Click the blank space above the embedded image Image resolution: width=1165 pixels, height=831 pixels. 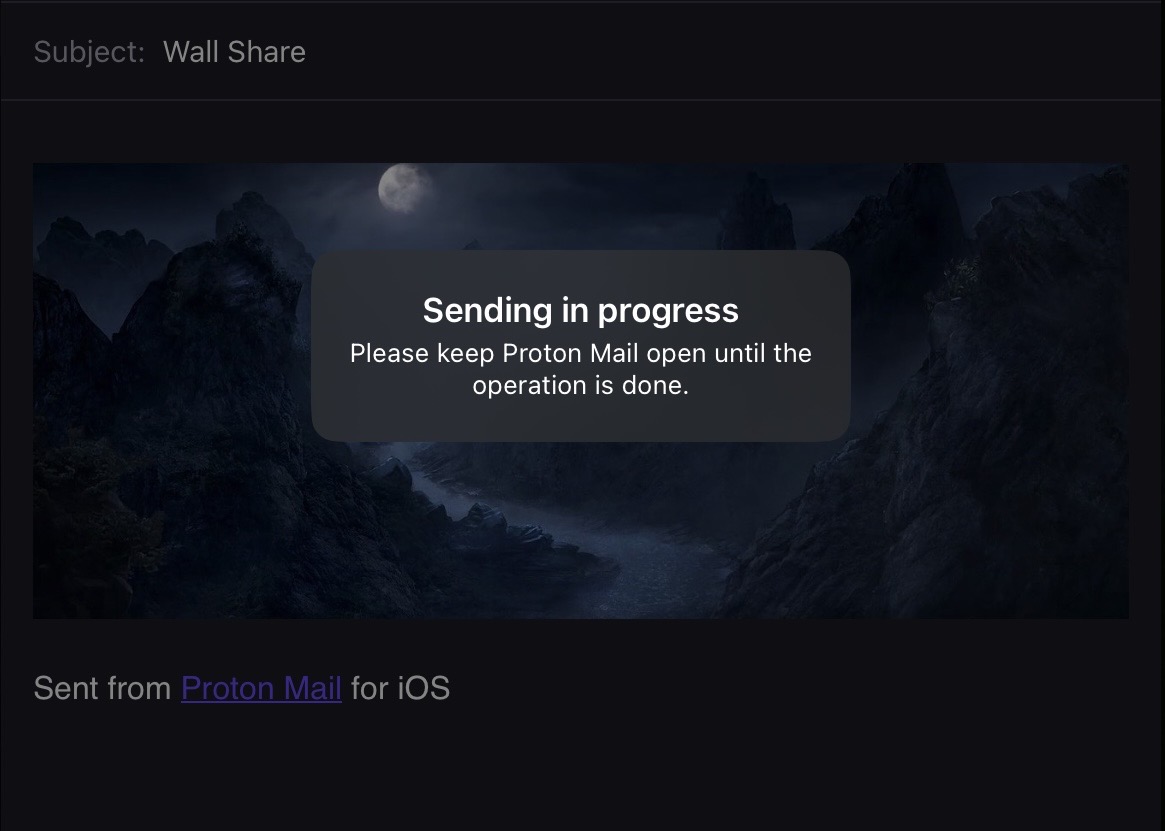[582, 132]
